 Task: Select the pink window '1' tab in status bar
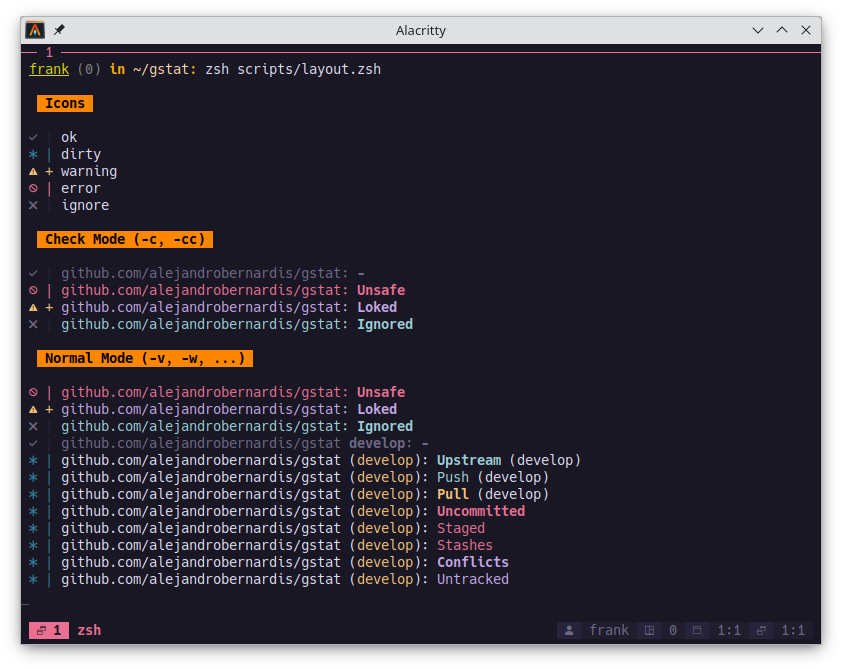49,630
